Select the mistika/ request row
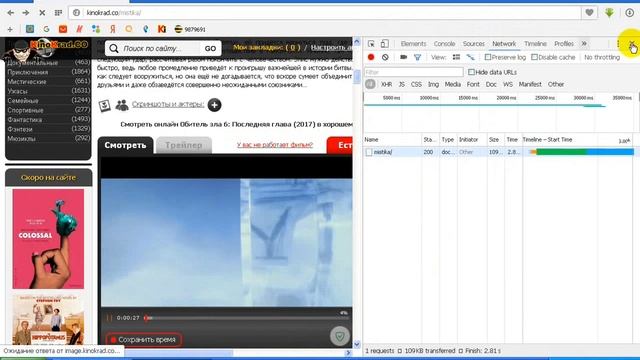640x360 pixels. (499, 152)
